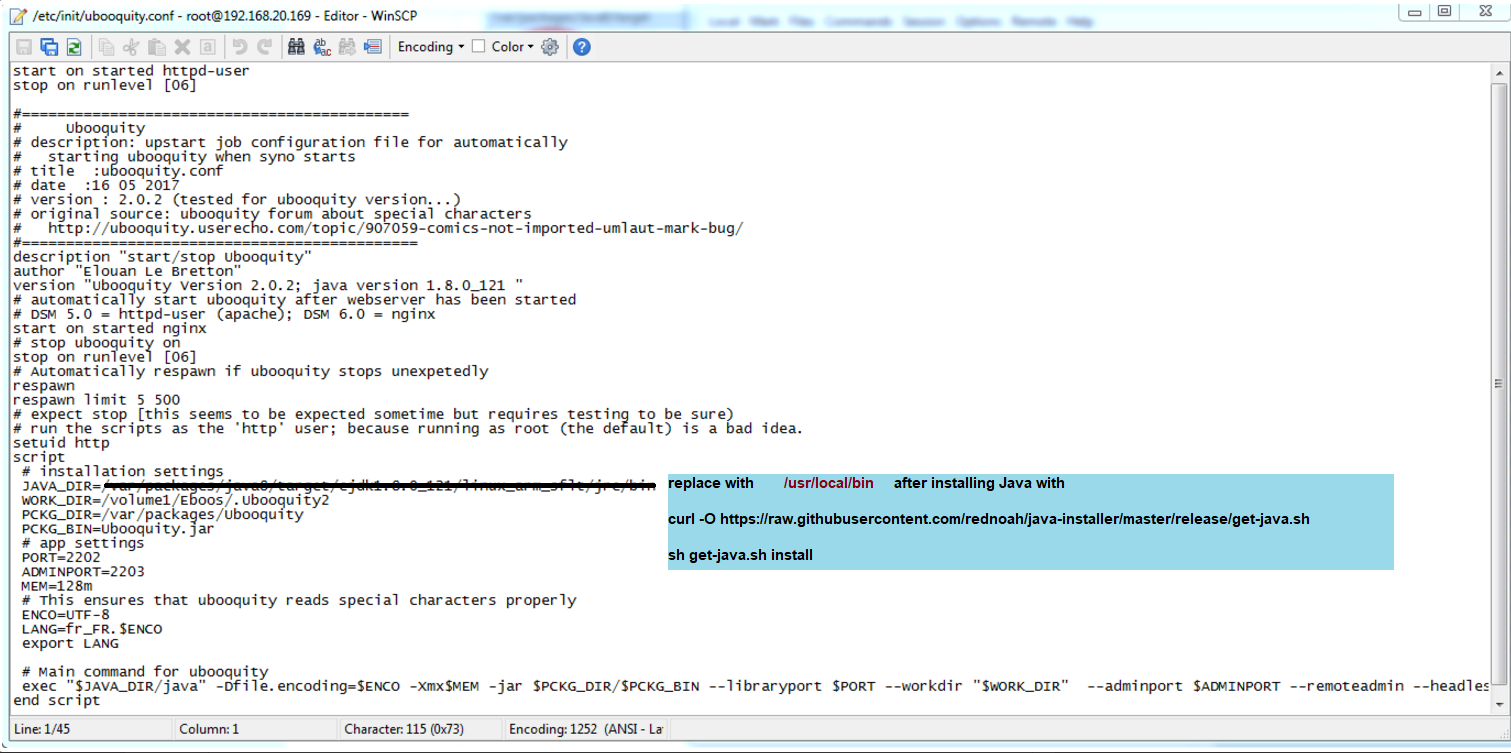Click the 'PCKG_DIR=/var/packages/Ubooquity' line
The height and width of the screenshot is (753, 1511).
point(162,514)
